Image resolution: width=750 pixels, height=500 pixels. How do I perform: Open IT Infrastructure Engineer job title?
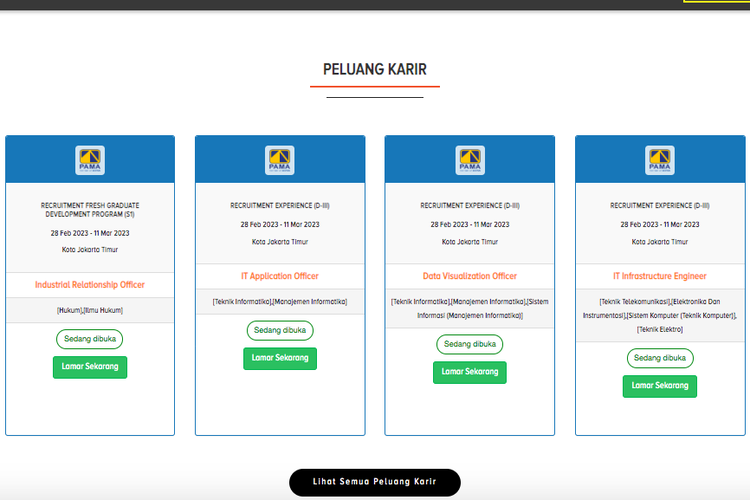[660, 276]
